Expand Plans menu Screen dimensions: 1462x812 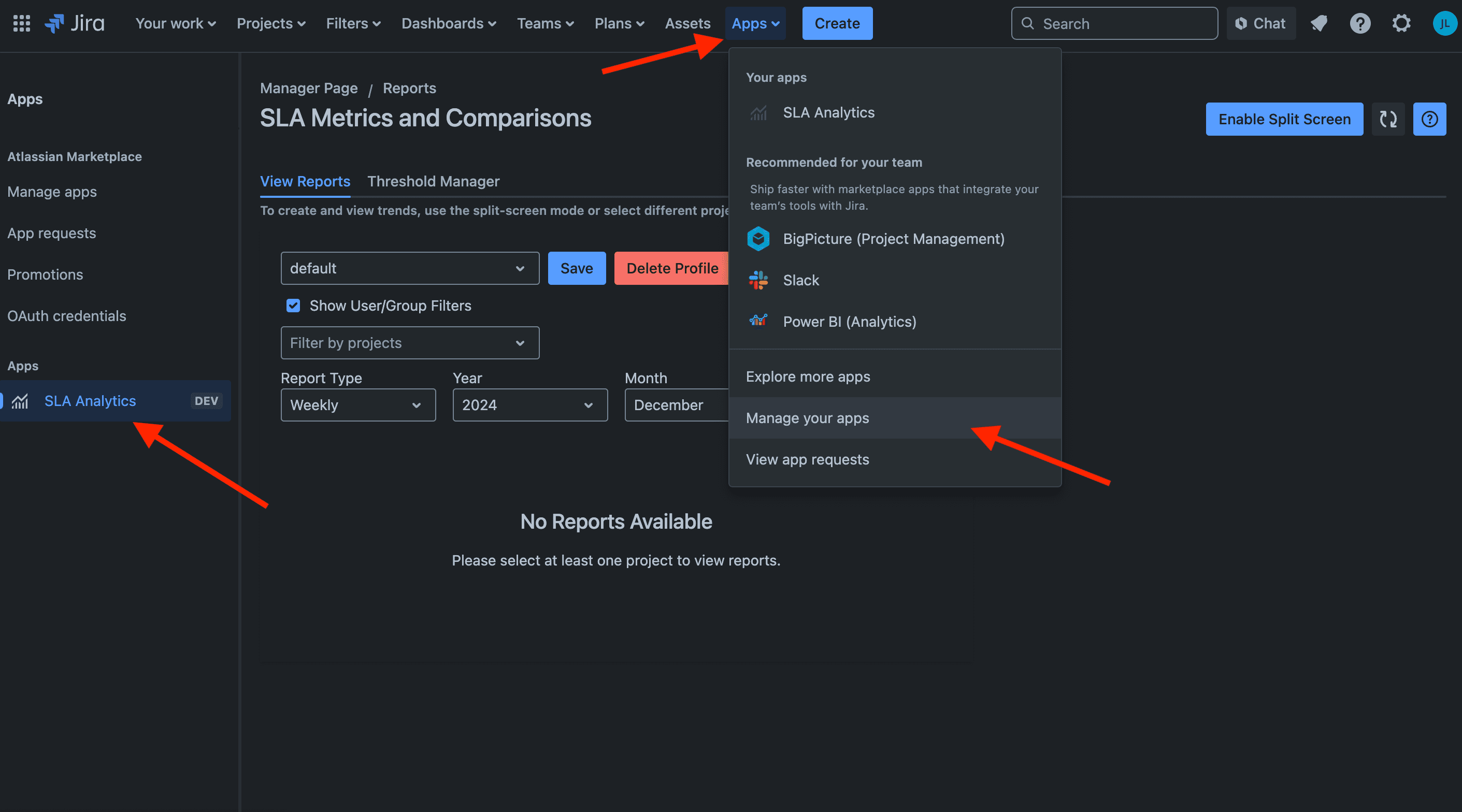(x=619, y=23)
